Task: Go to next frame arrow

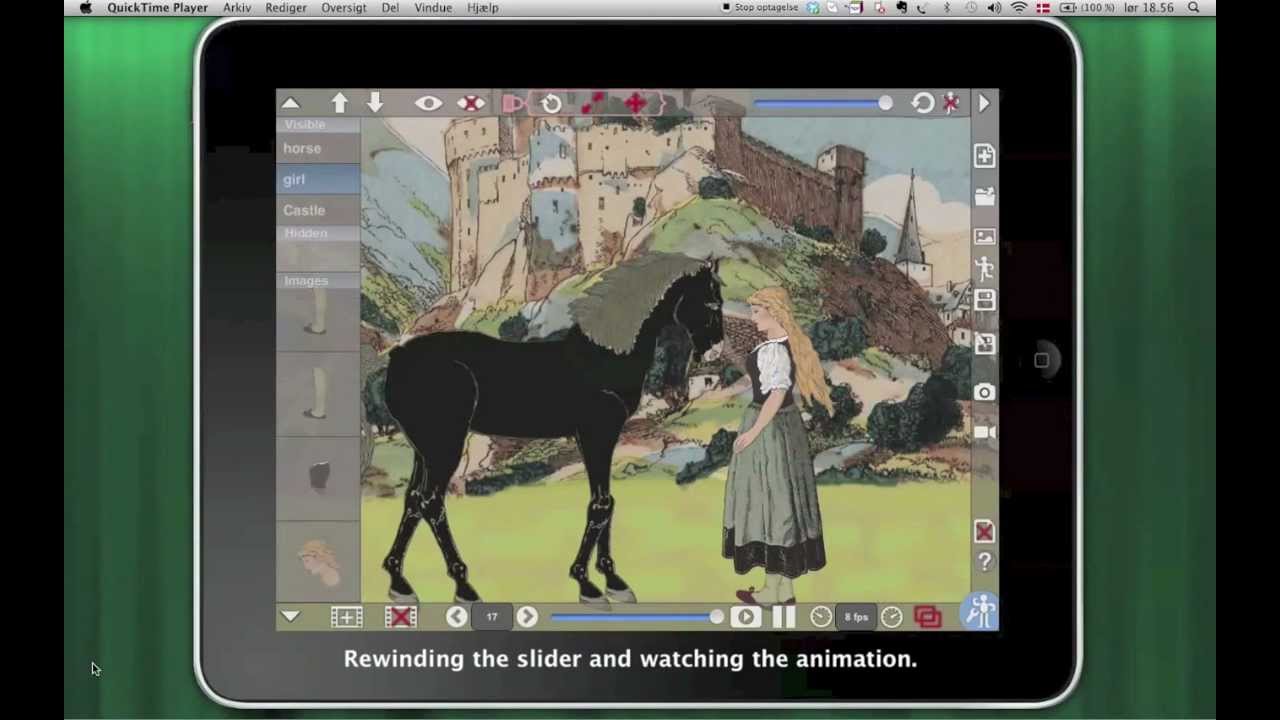Action: tap(527, 617)
